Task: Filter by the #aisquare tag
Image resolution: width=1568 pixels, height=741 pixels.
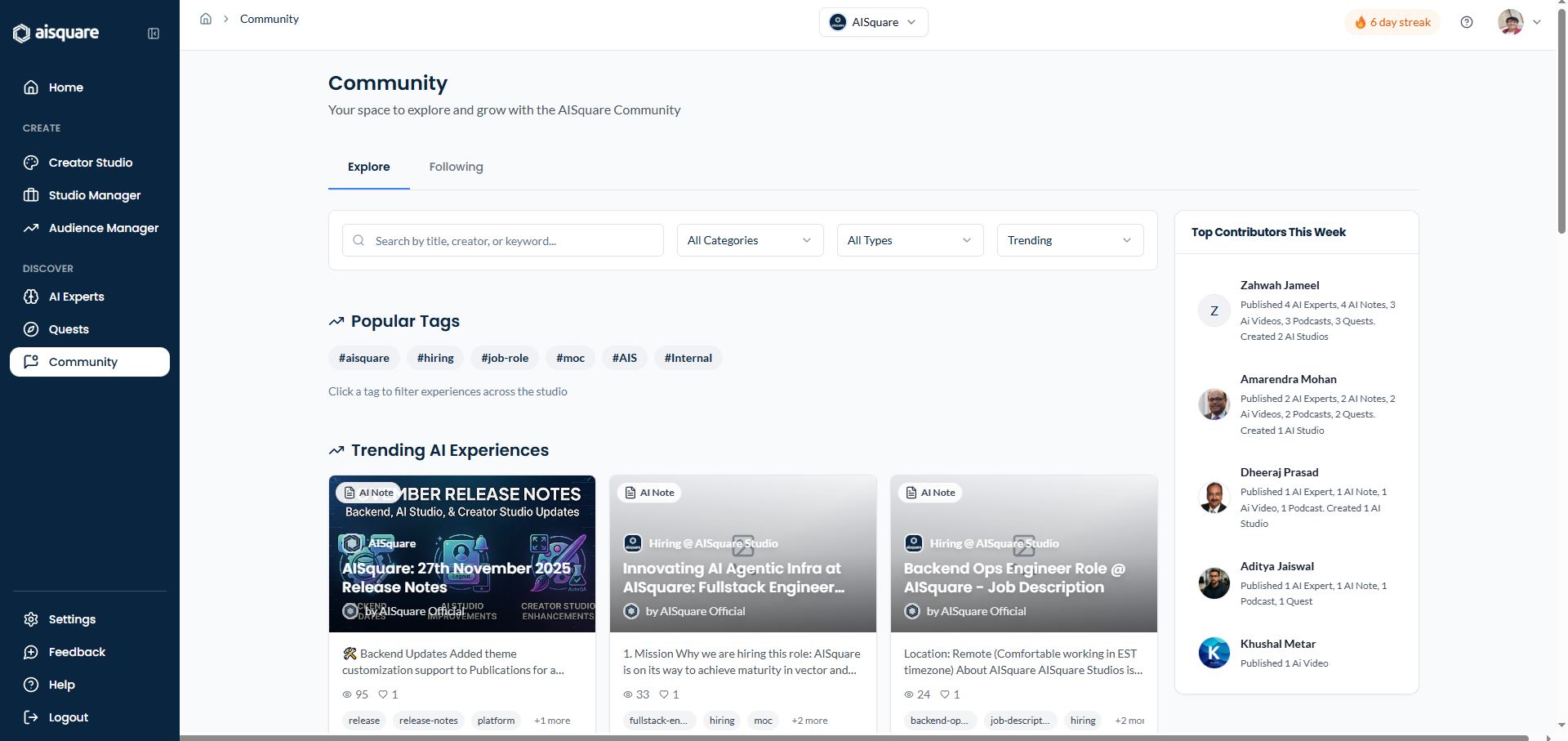Action: click(364, 358)
